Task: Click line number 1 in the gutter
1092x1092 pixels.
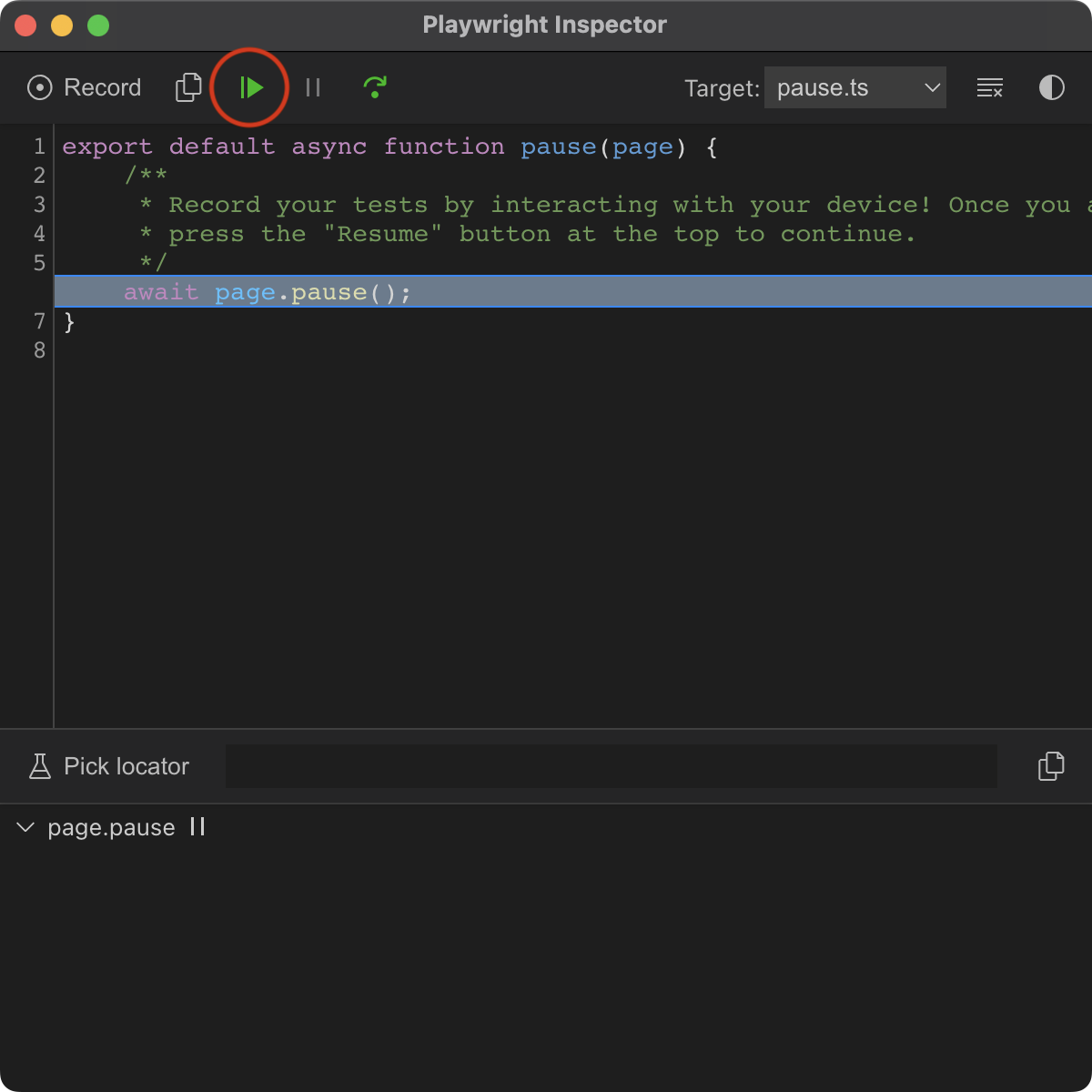Action: click(x=39, y=147)
